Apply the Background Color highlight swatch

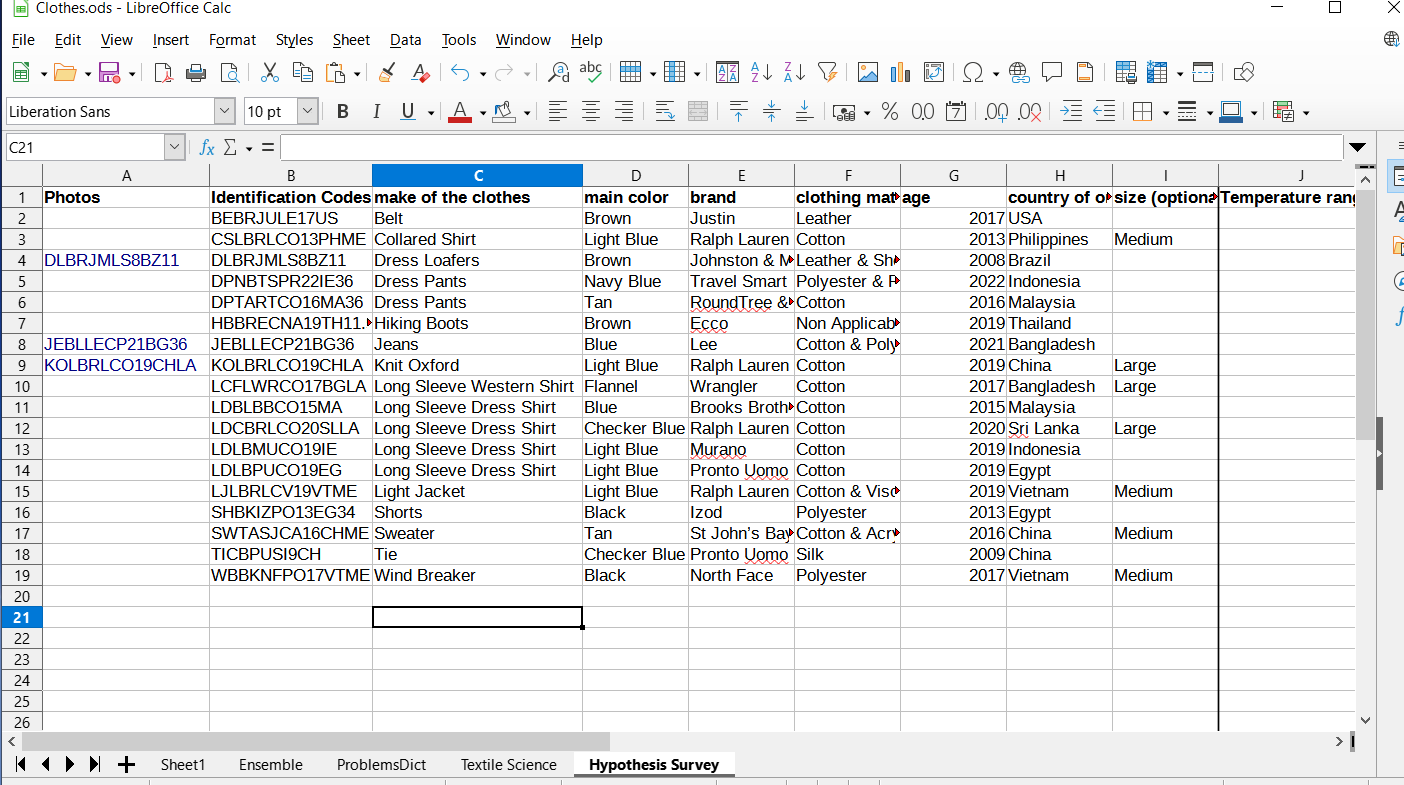coord(505,111)
